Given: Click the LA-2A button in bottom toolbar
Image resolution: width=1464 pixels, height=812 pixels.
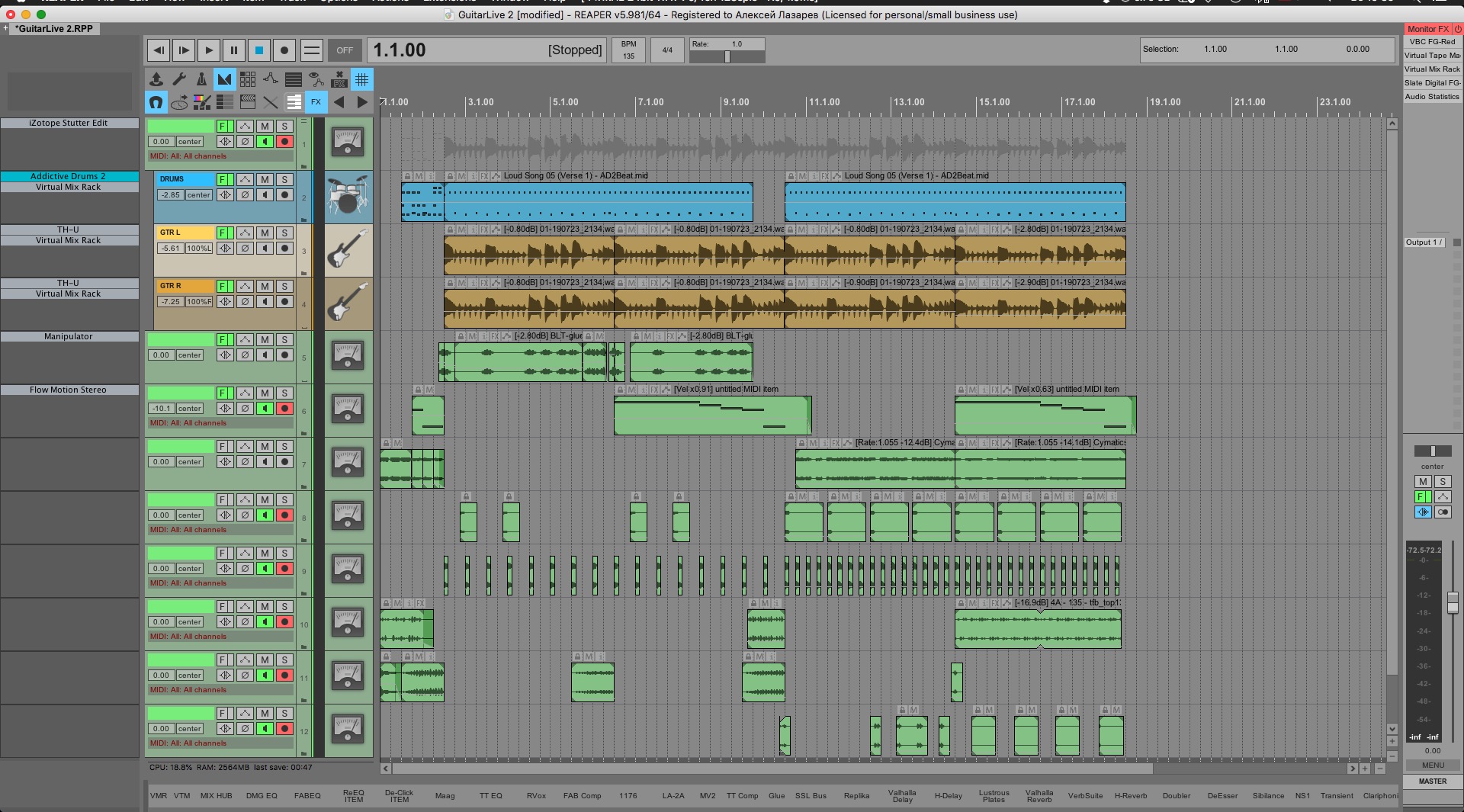Looking at the screenshot, I should (673, 796).
